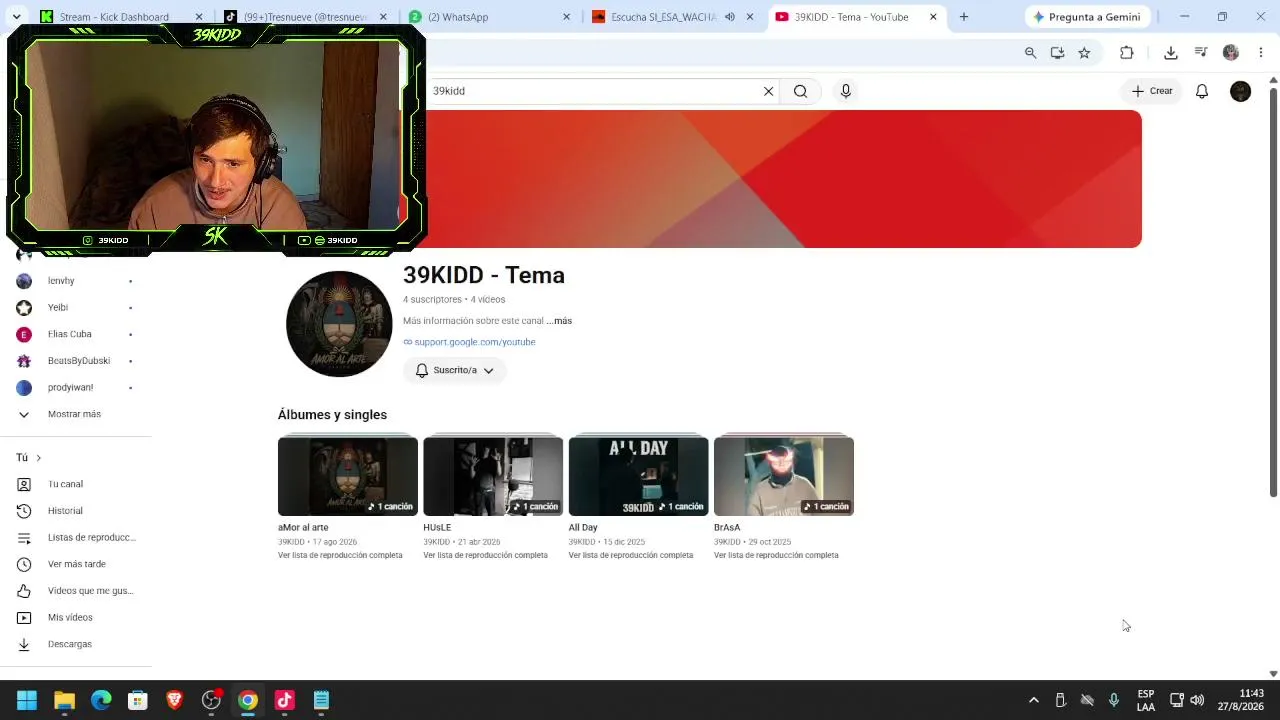Viewport: 1280px width, 720px height.
Task: Open full playlist link under 'BrAsA'
Action: tap(776, 555)
